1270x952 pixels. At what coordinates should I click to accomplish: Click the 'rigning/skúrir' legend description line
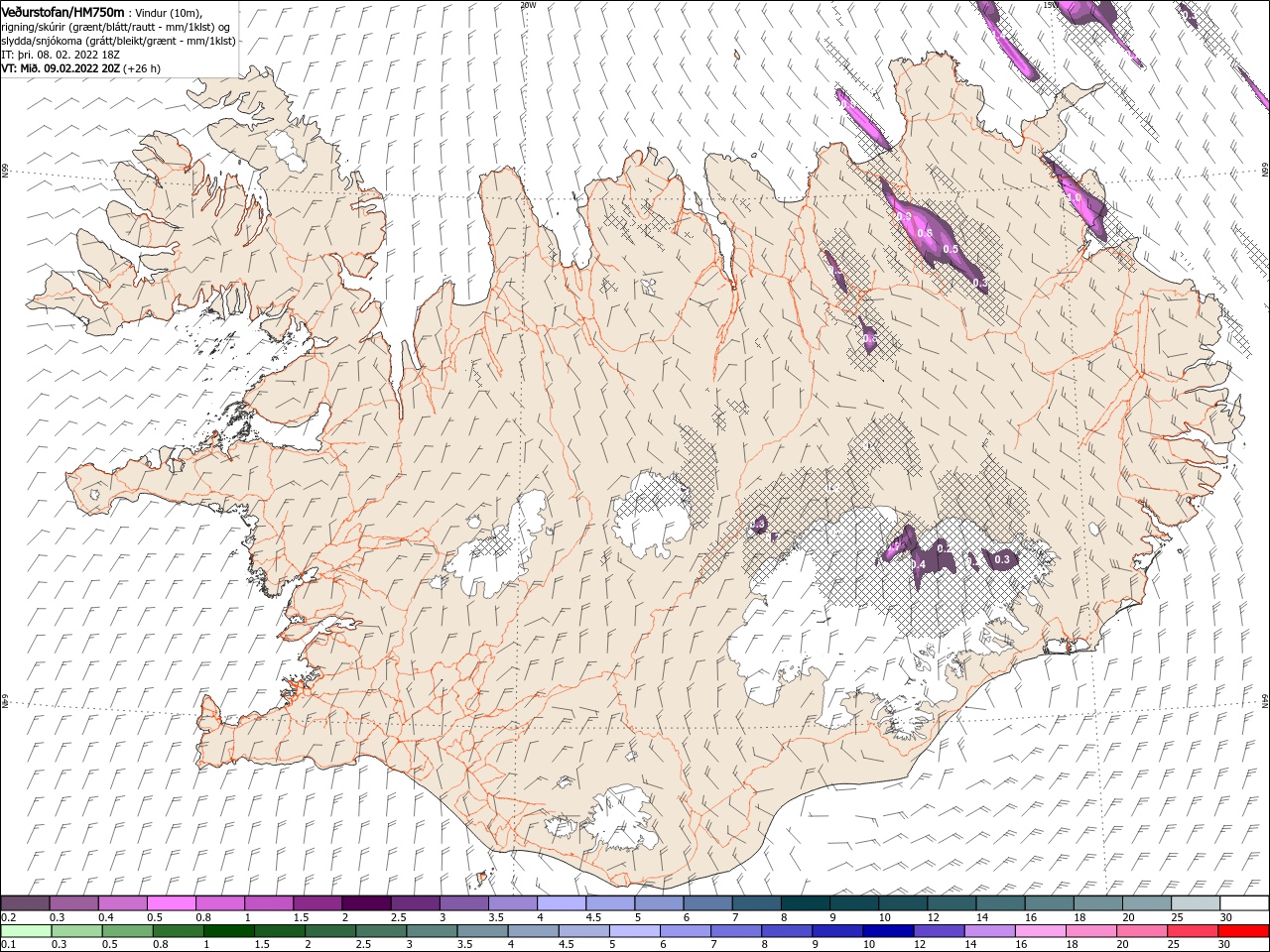116,27
